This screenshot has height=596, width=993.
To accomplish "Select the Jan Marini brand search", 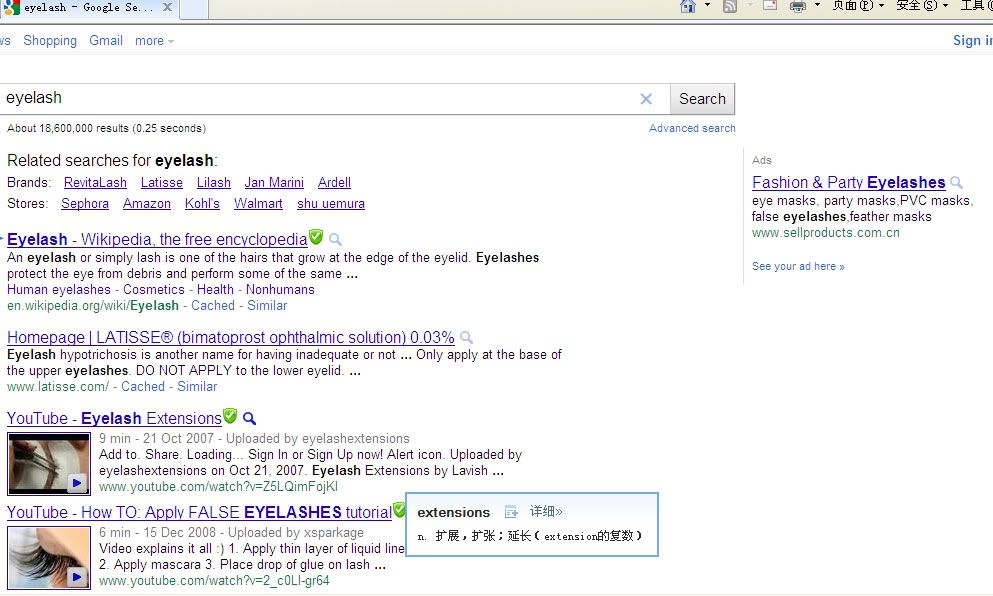I will (274, 182).
